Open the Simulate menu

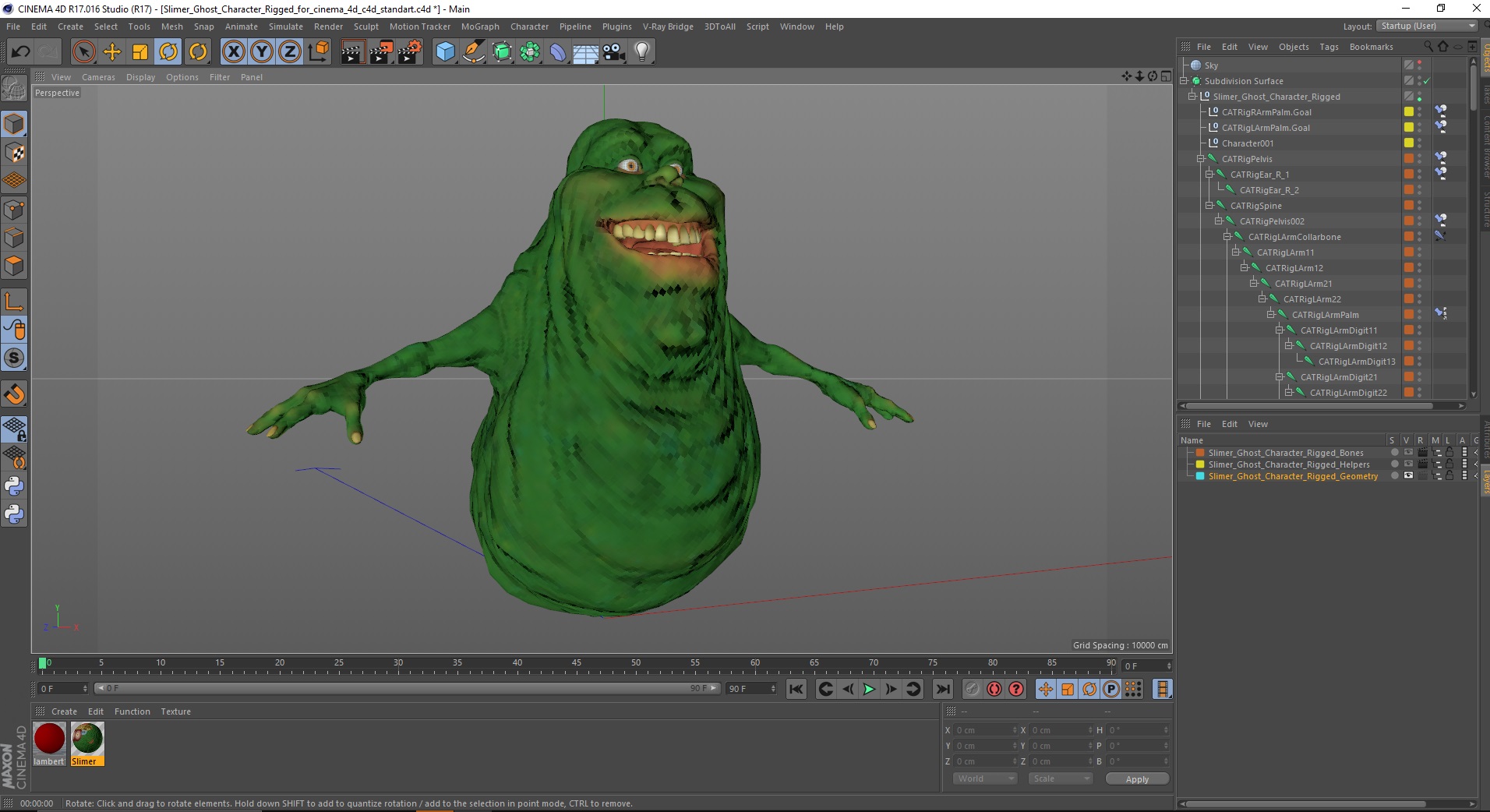(285, 26)
